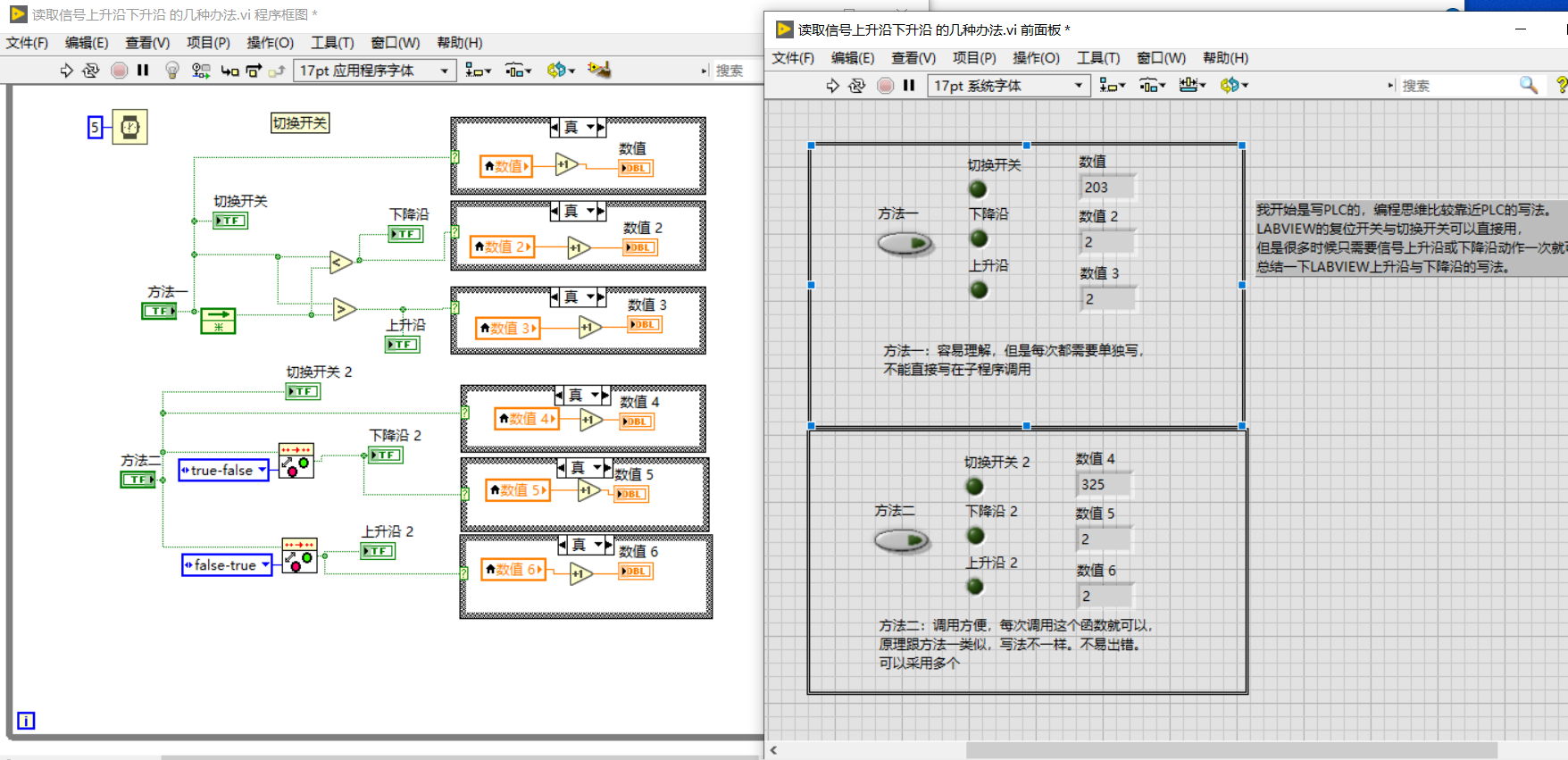The image size is (1568, 760).
Task: Open 文件(F) menu in block diagram window
Action: [27, 43]
